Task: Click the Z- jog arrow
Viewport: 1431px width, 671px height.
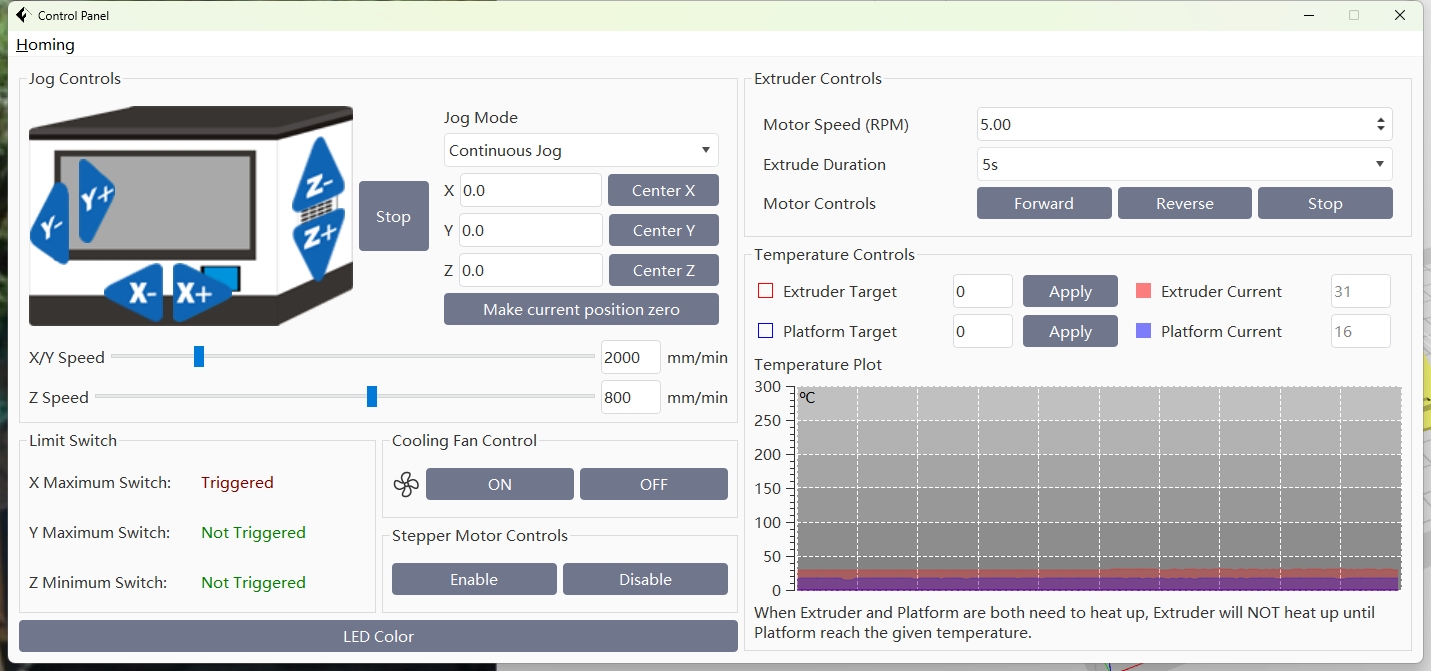Action: tap(319, 177)
